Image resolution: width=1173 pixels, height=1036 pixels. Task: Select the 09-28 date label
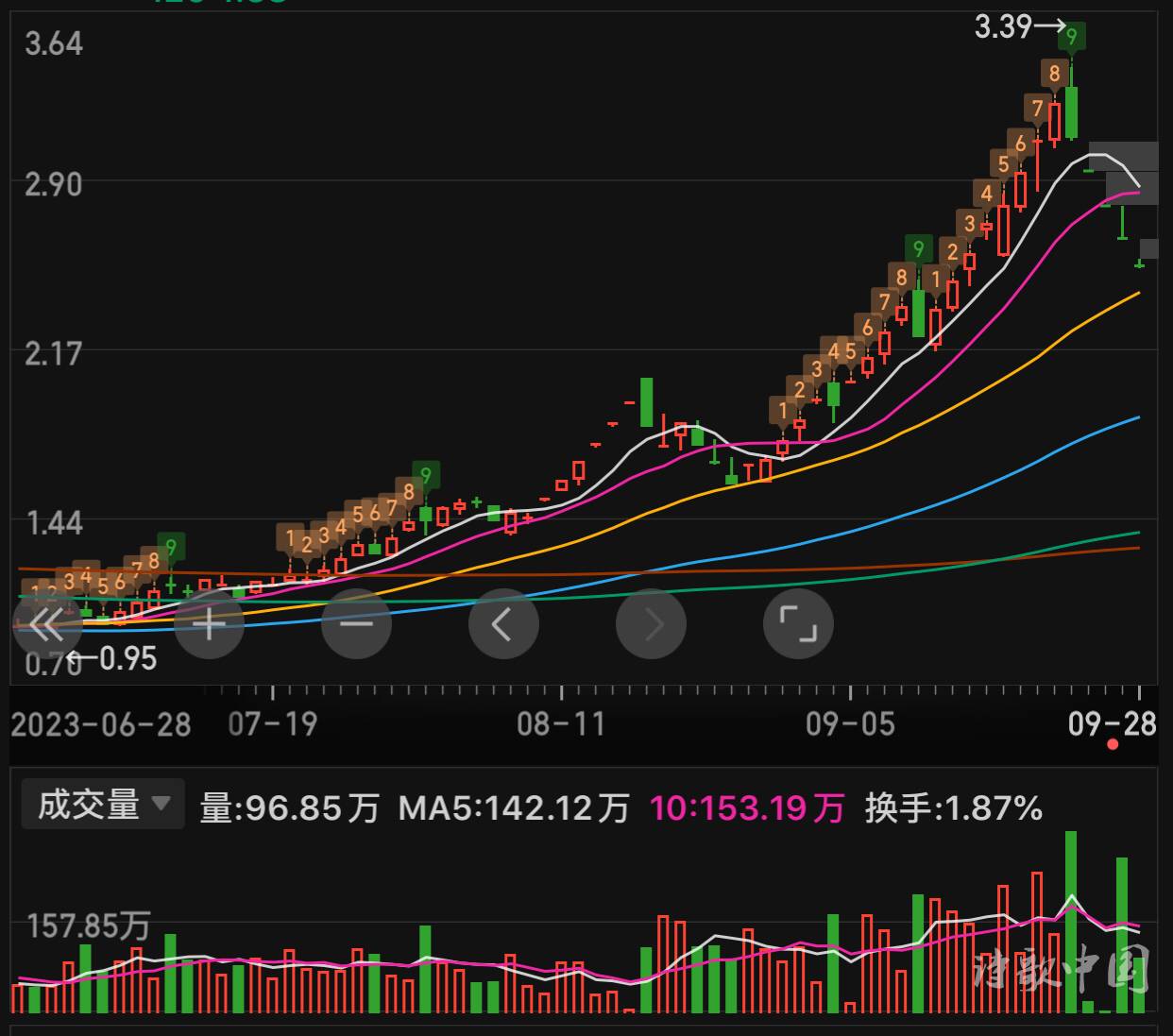1113,724
